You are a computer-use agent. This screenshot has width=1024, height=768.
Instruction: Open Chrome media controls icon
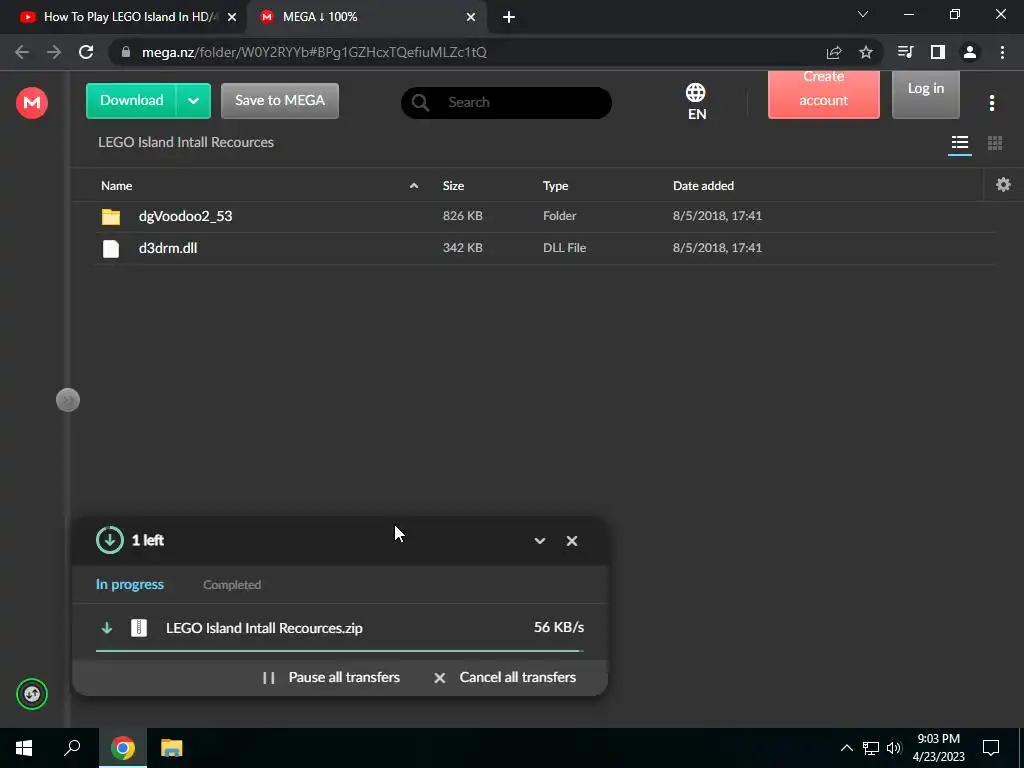pos(905,52)
